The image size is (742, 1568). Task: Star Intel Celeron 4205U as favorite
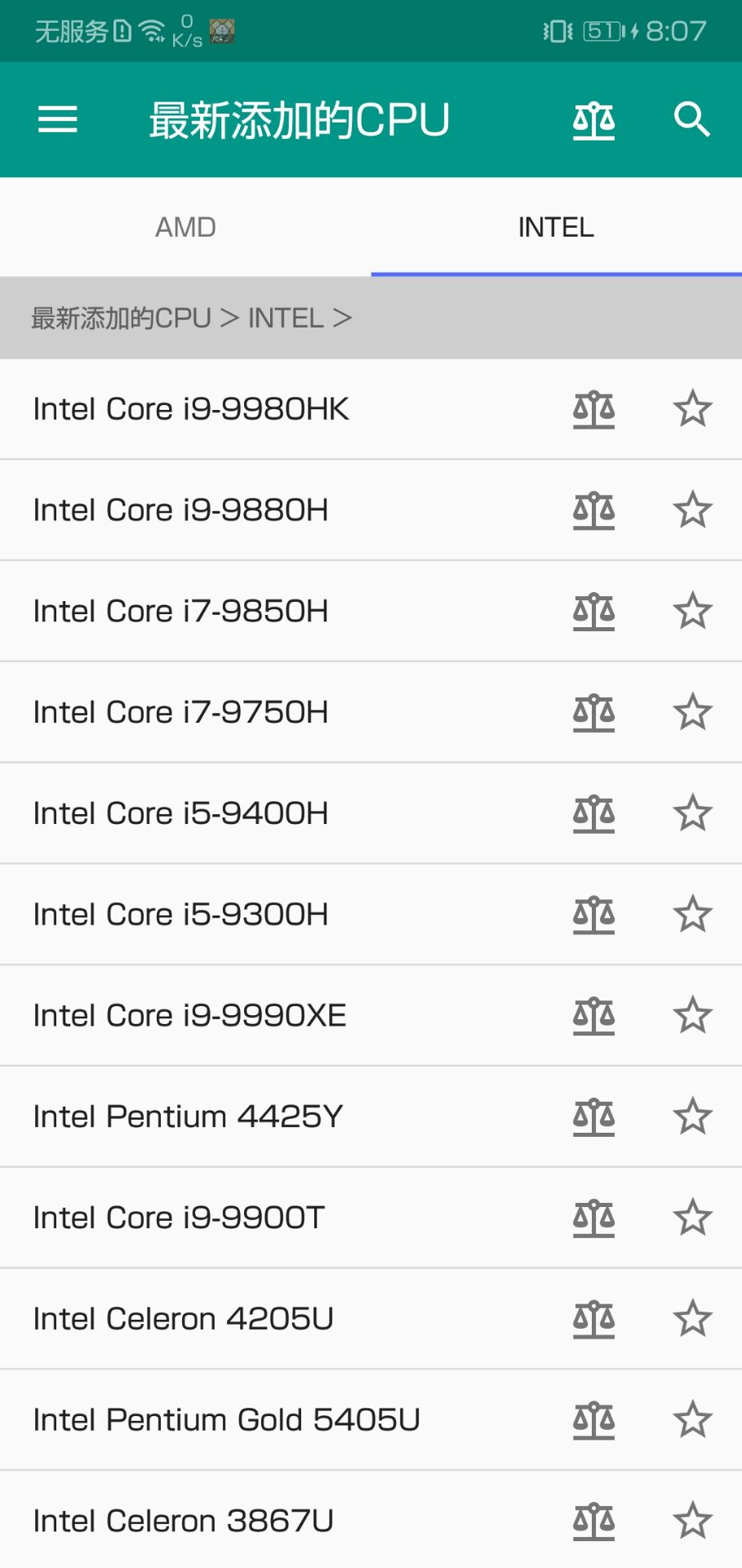(691, 1318)
